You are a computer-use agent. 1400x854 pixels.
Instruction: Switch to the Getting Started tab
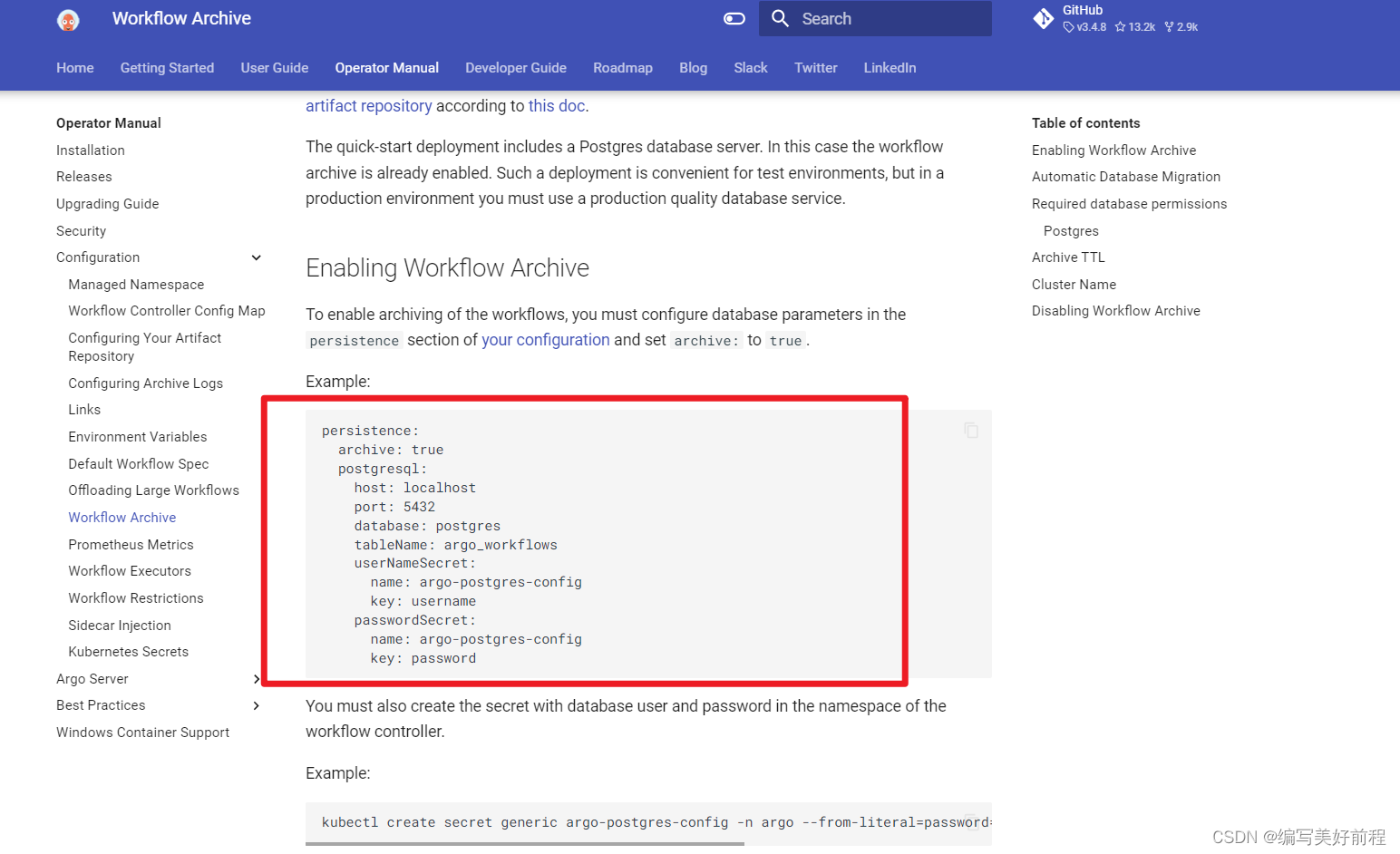167,68
